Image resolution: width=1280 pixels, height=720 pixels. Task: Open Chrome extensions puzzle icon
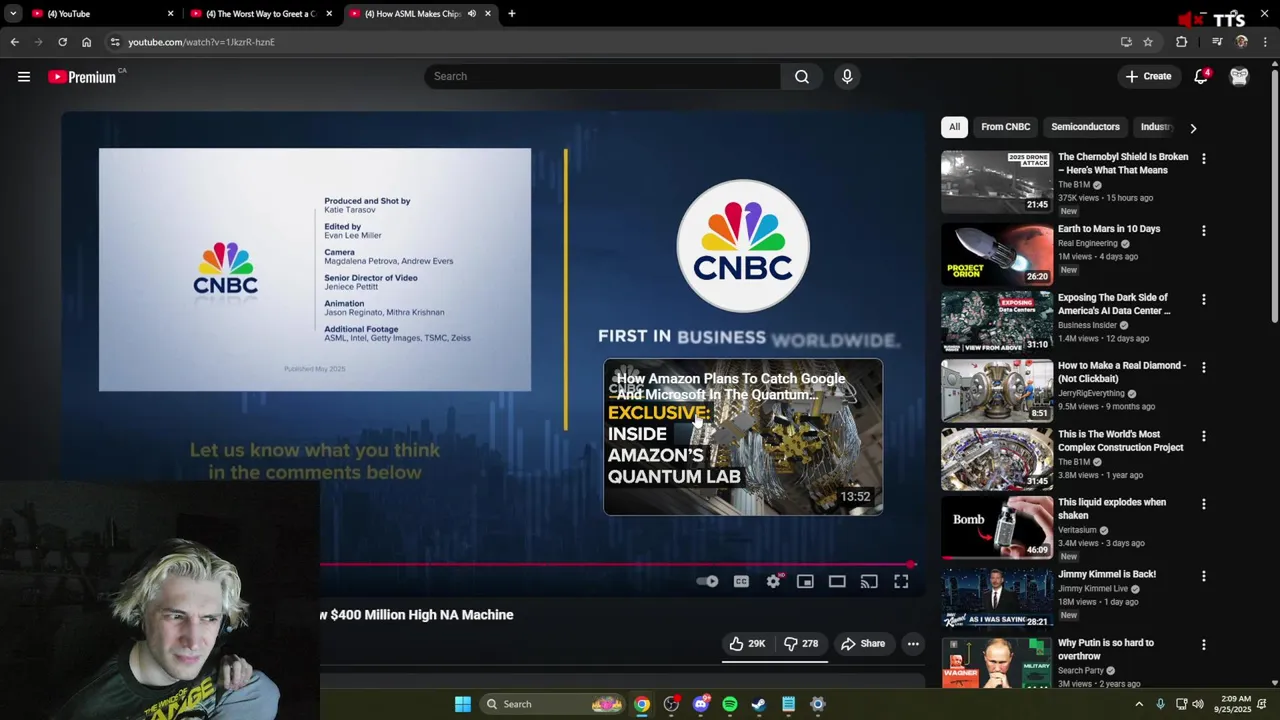tap(1182, 42)
